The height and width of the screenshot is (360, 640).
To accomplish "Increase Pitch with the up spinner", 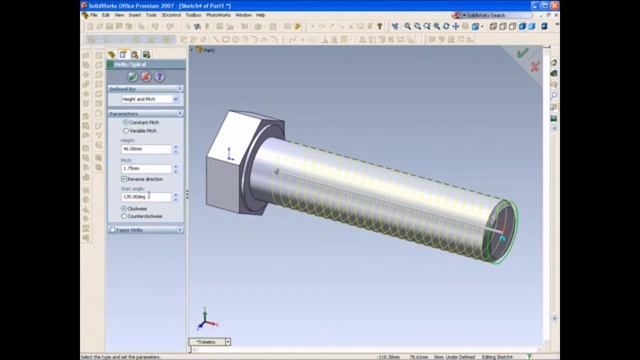I will tap(176, 166).
